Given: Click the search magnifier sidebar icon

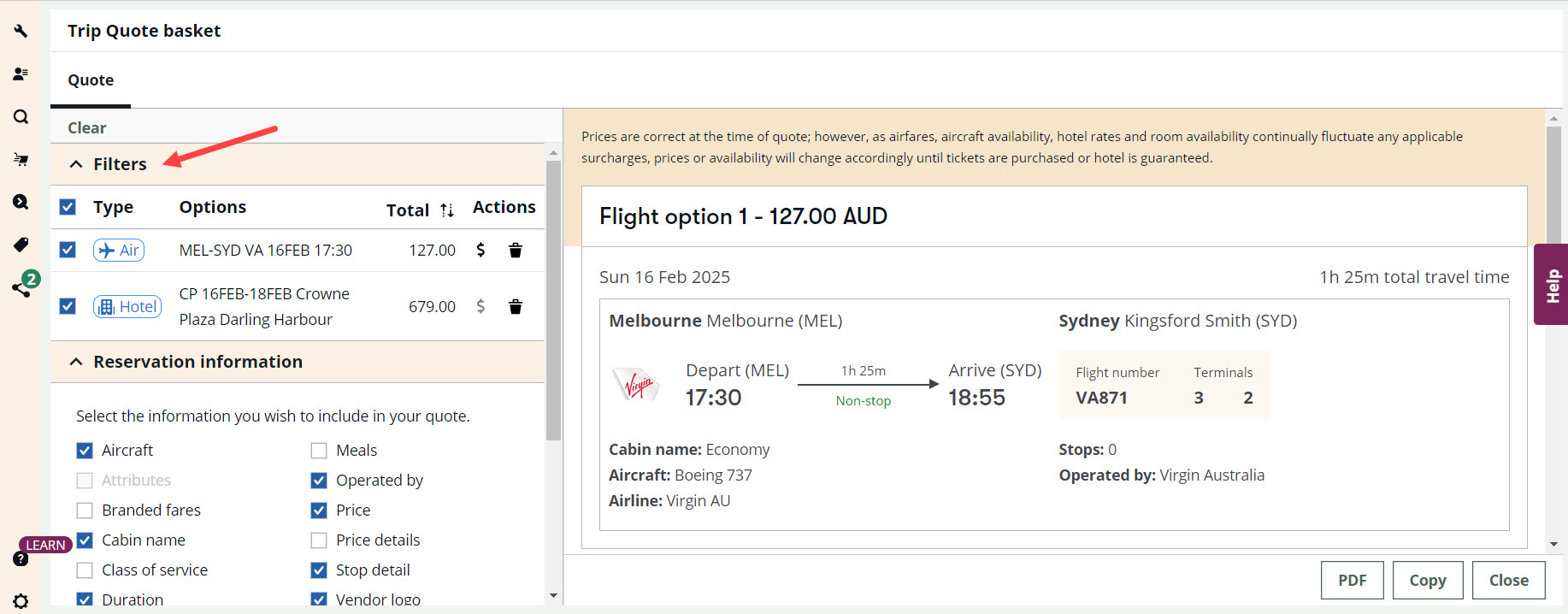Looking at the screenshot, I should [x=21, y=116].
